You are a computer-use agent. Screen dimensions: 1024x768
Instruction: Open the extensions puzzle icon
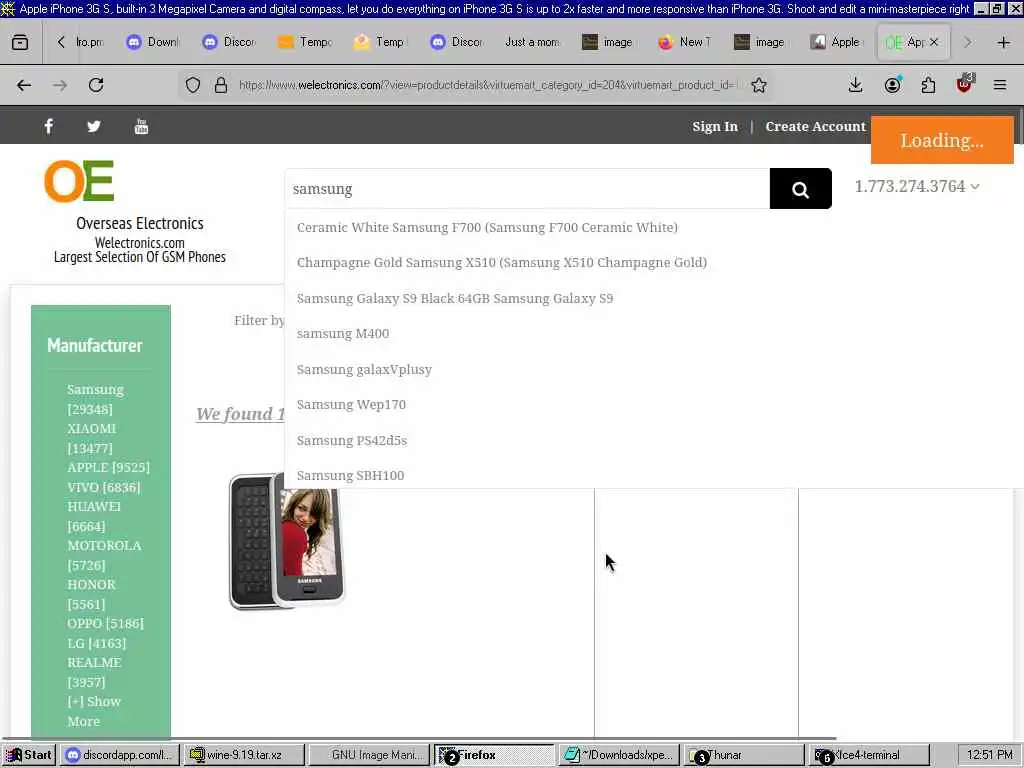(928, 85)
